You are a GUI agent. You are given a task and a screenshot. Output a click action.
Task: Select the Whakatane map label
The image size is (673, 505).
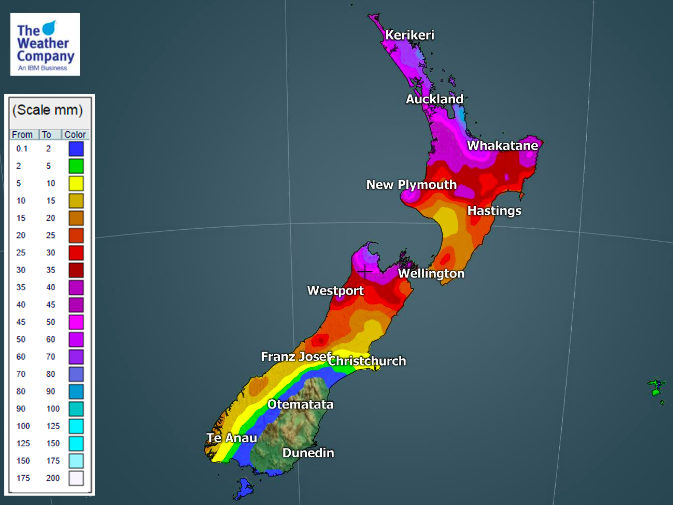[503, 145]
